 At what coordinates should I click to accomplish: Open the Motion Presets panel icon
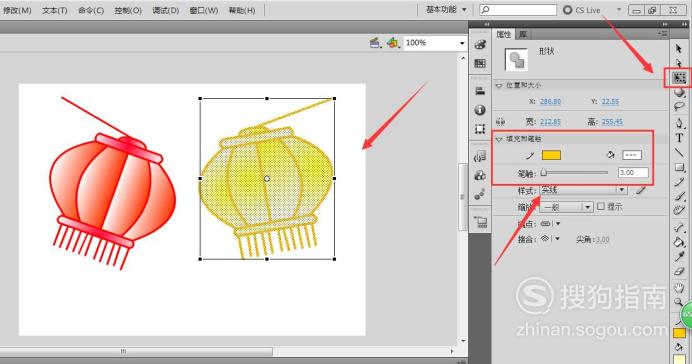[480, 195]
